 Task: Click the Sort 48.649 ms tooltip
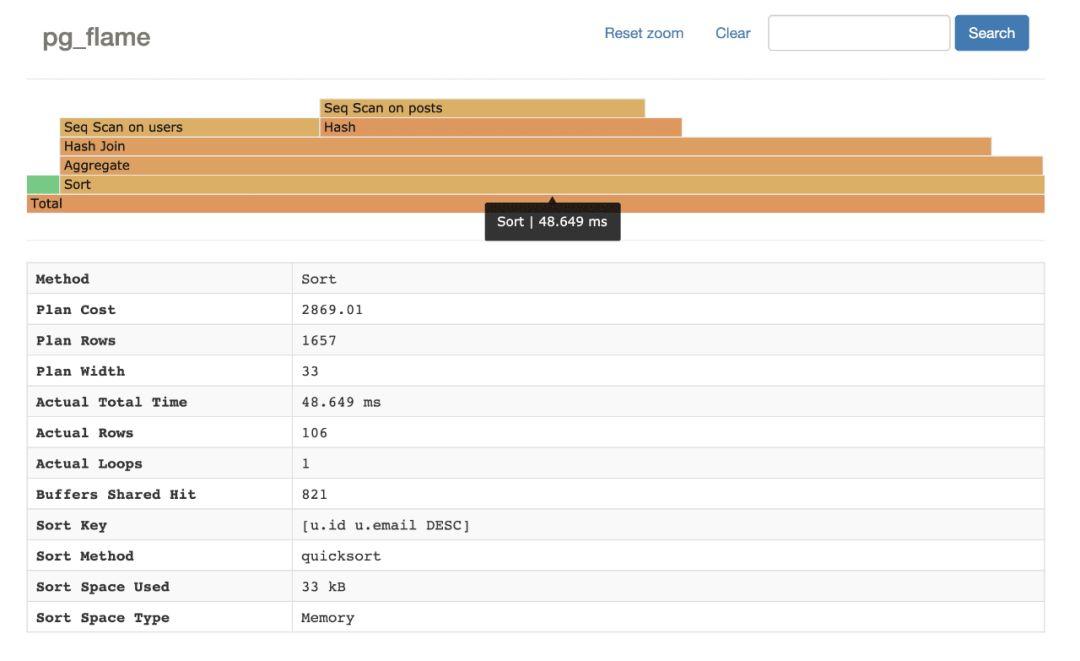tap(552, 222)
